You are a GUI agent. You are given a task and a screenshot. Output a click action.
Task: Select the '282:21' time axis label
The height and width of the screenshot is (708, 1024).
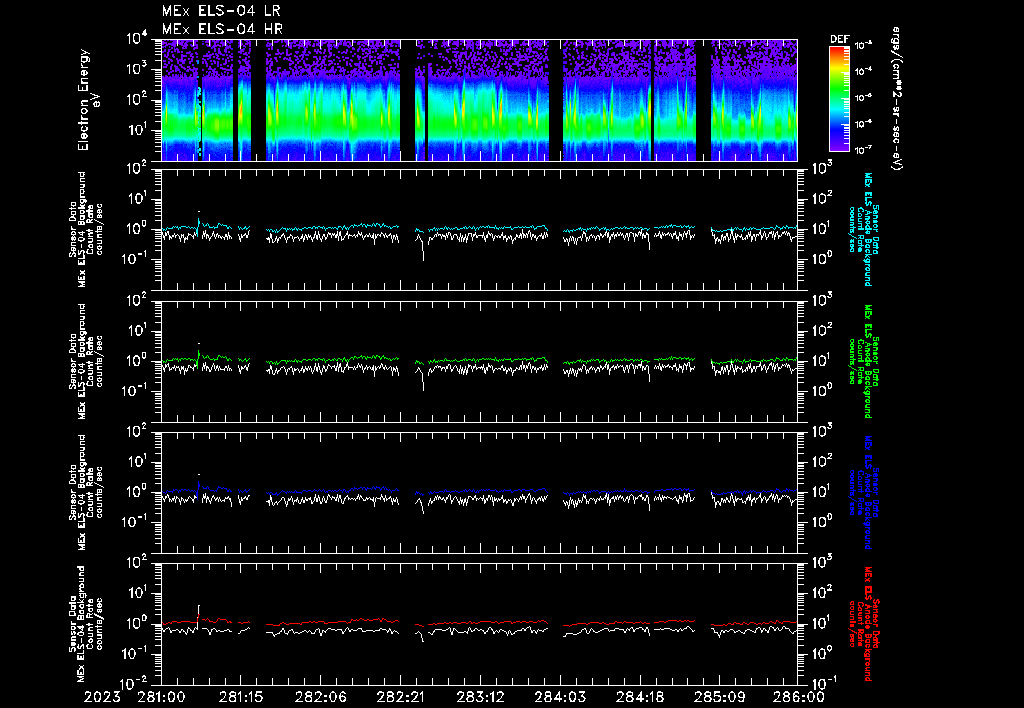click(x=400, y=697)
